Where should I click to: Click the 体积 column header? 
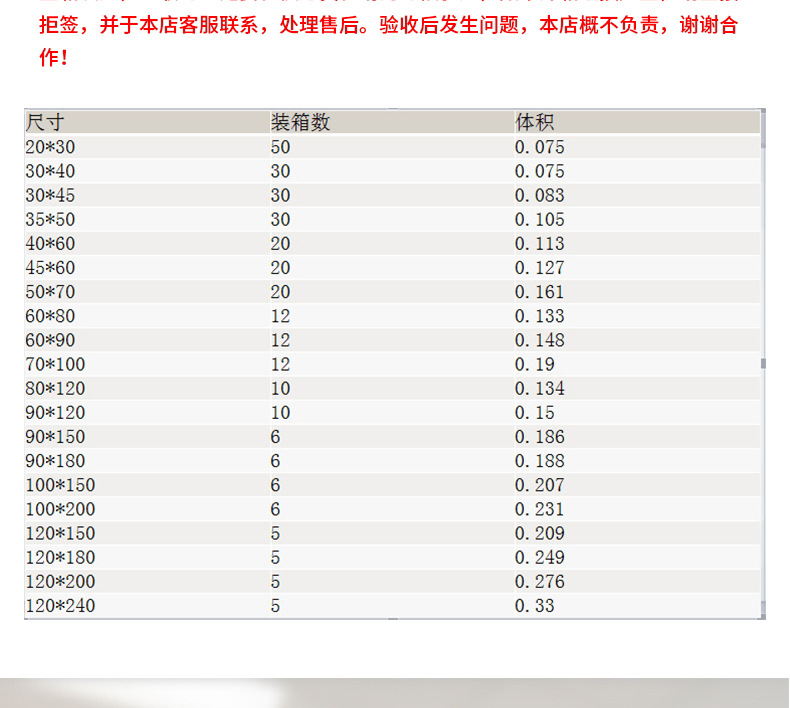tap(535, 122)
